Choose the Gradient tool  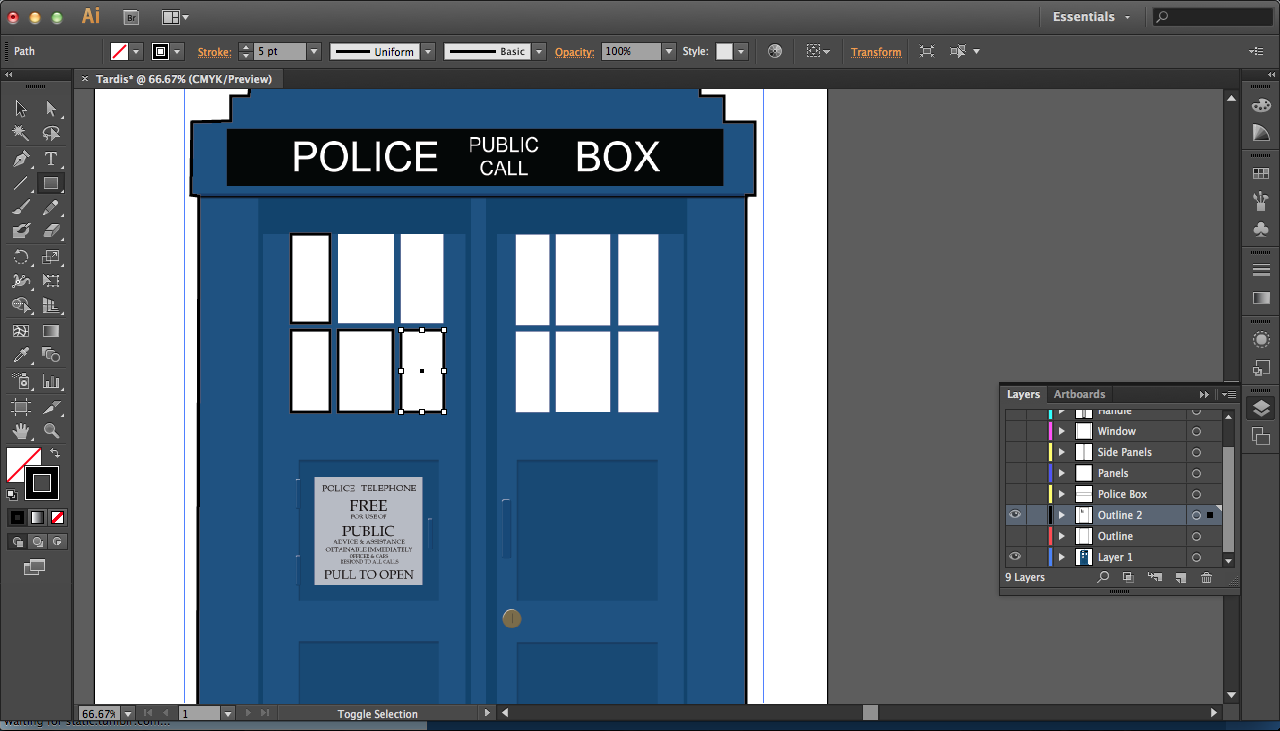pos(52,331)
